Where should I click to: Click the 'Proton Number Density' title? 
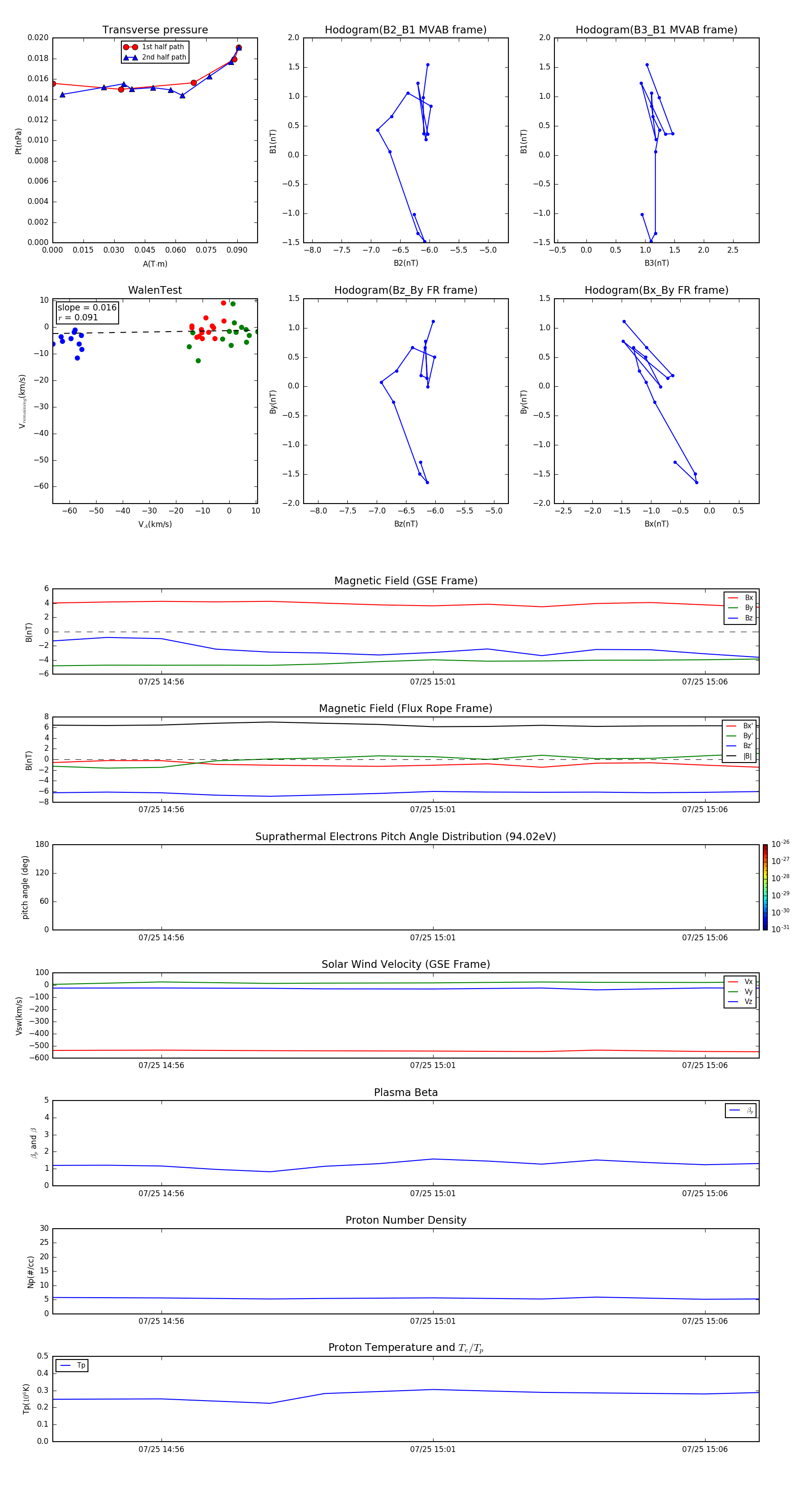click(406, 1220)
